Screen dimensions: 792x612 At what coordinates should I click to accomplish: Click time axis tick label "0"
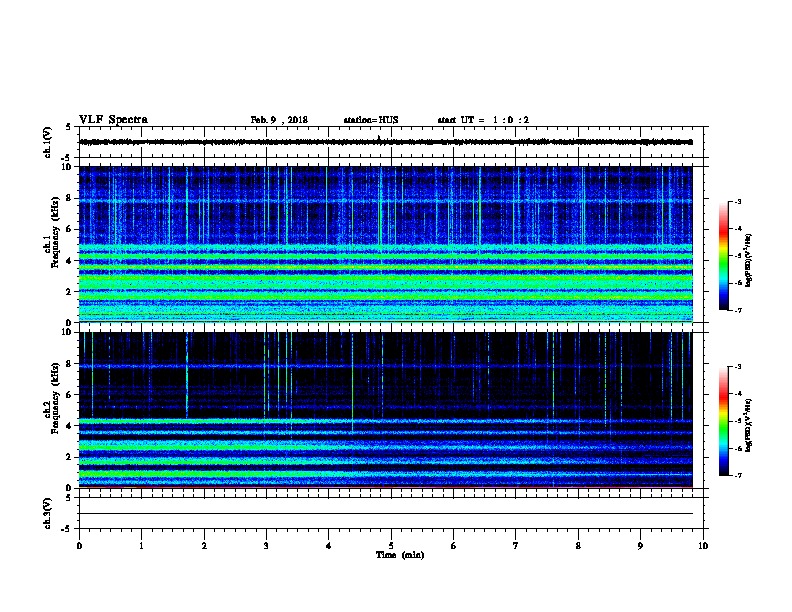click(x=79, y=546)
